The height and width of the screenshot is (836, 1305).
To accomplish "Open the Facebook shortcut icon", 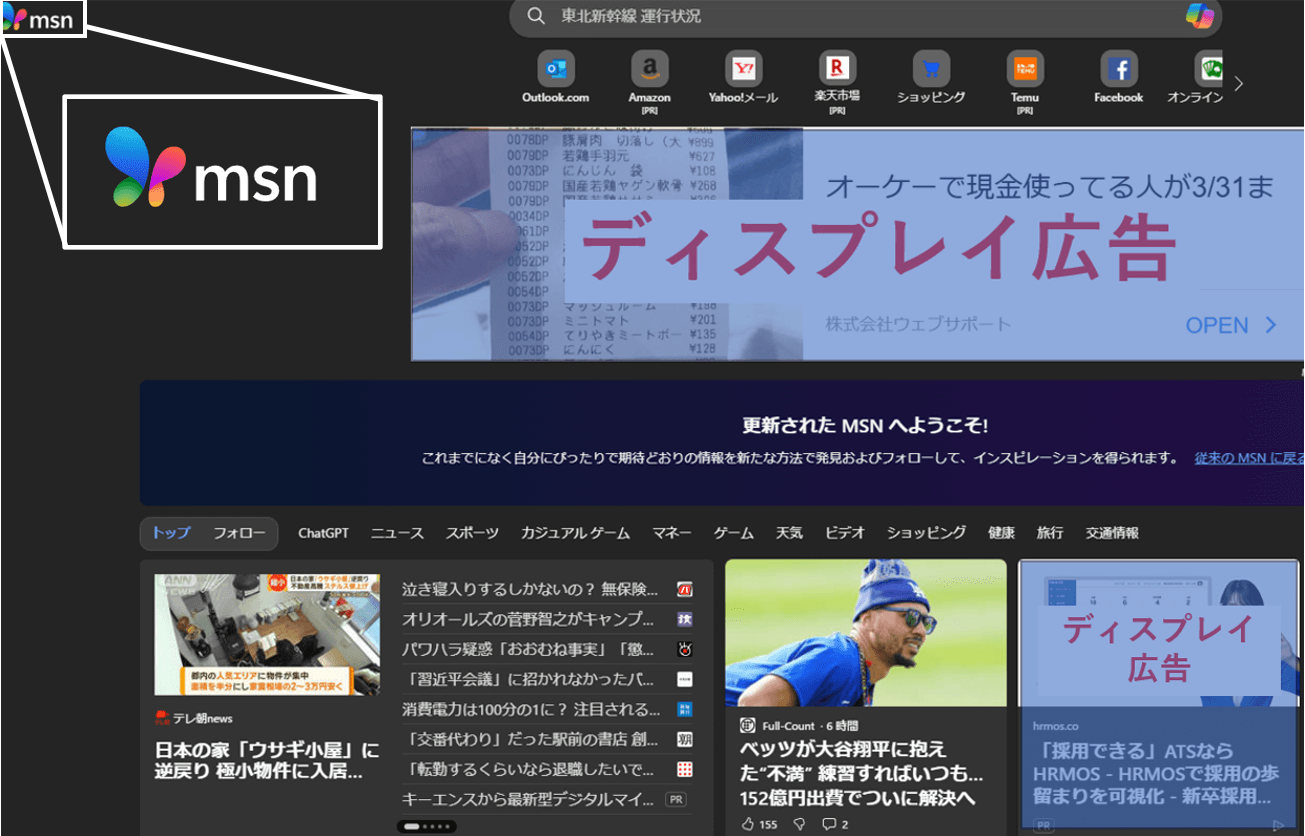I will pyautogui.click(x=1119, y=69).
